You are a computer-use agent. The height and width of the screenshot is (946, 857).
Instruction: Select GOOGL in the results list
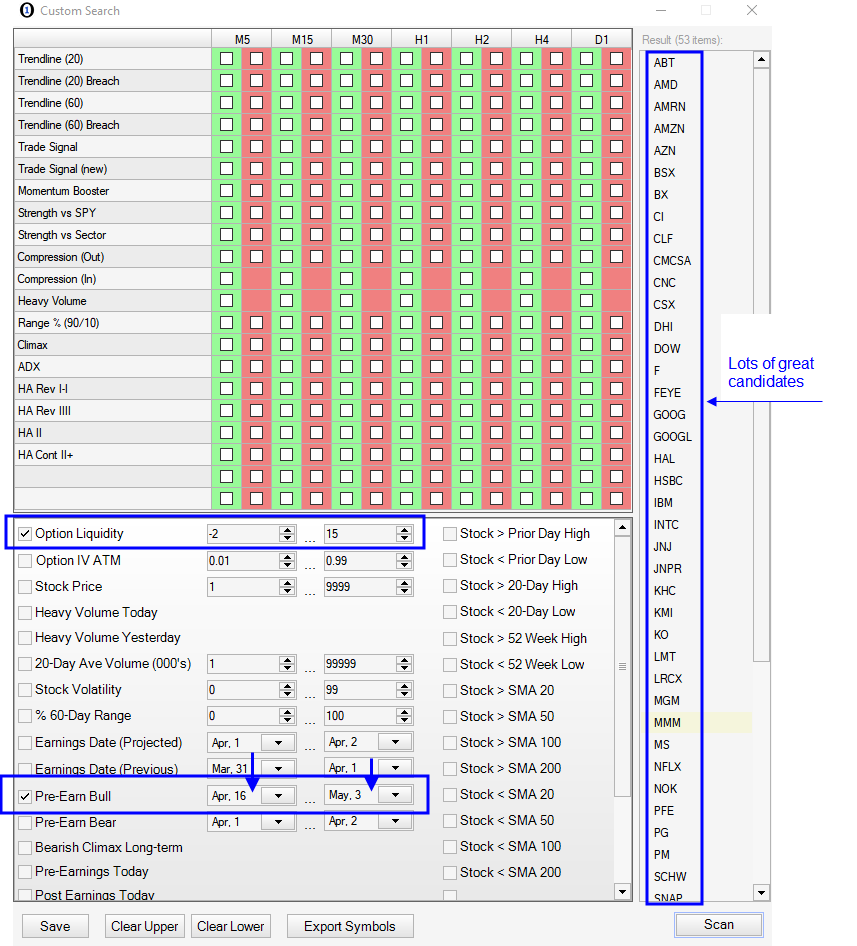tap(672, 437)
